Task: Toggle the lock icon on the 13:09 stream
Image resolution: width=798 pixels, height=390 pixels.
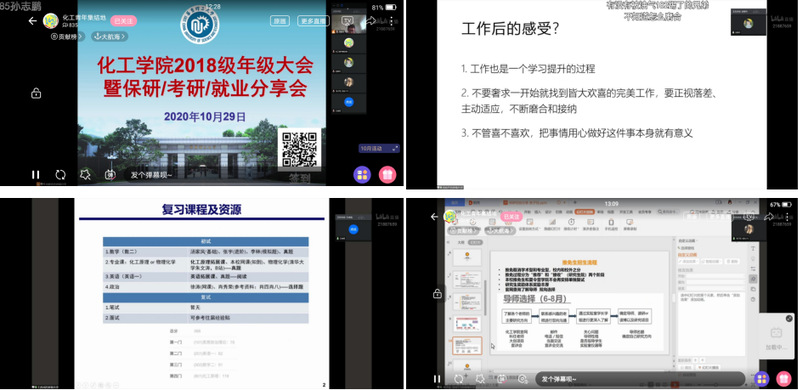Action: 437,294
